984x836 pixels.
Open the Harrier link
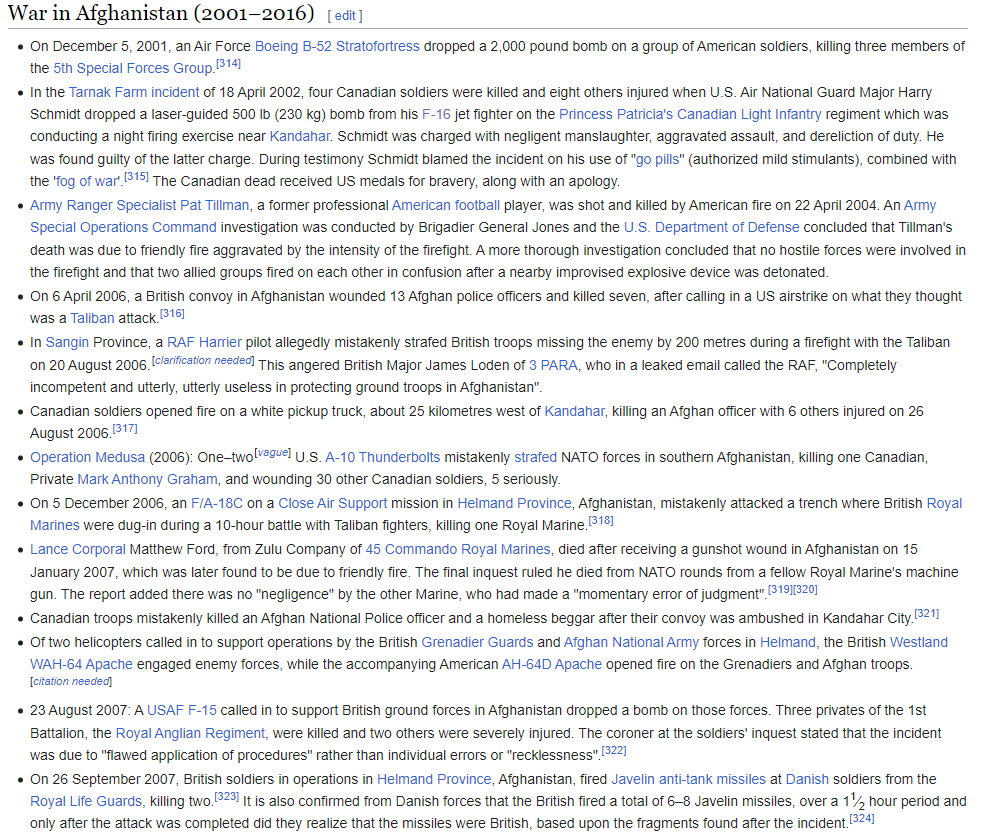pyautogui.click(x=220, y=342)
